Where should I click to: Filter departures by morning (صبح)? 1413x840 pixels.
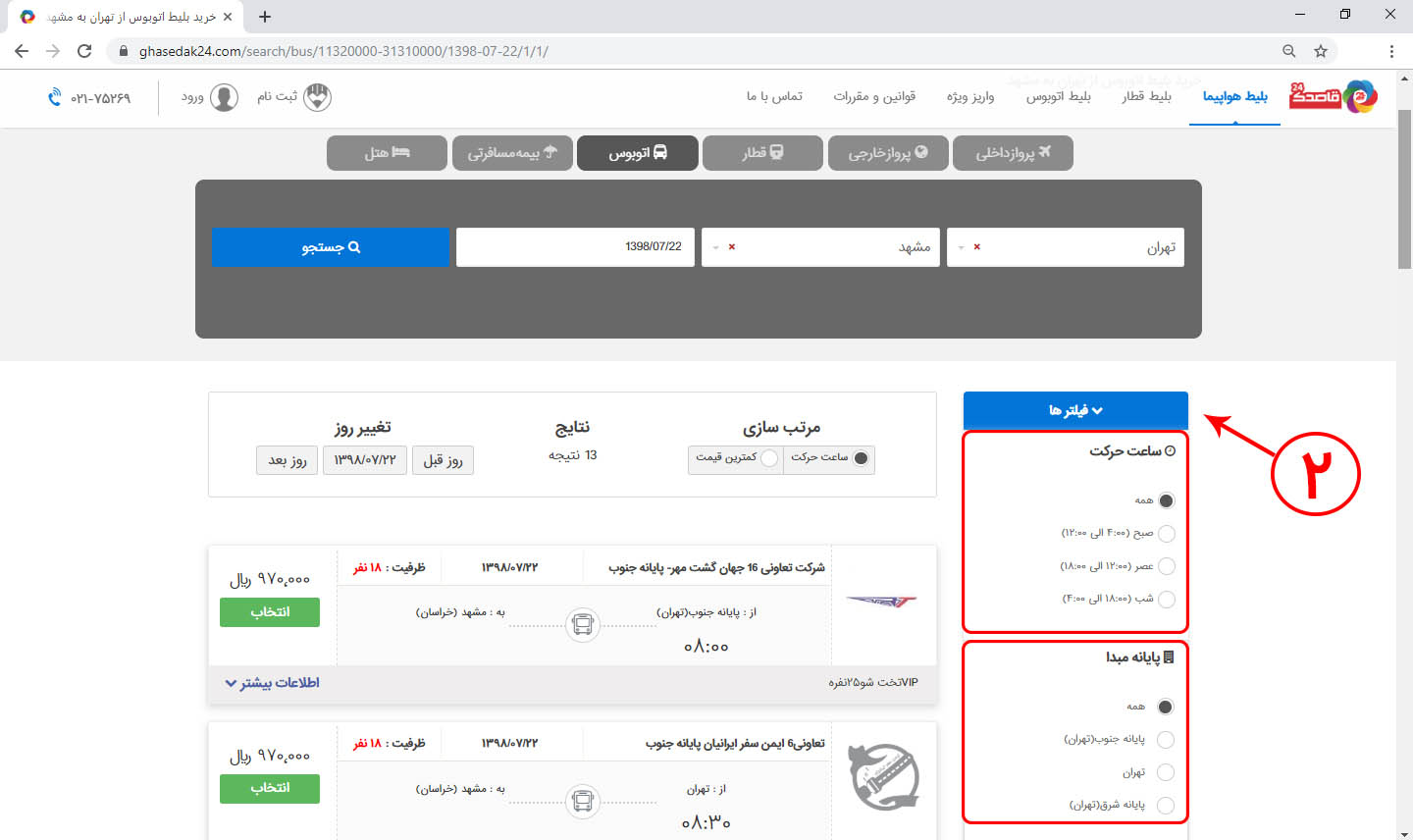pos(1166,534)
